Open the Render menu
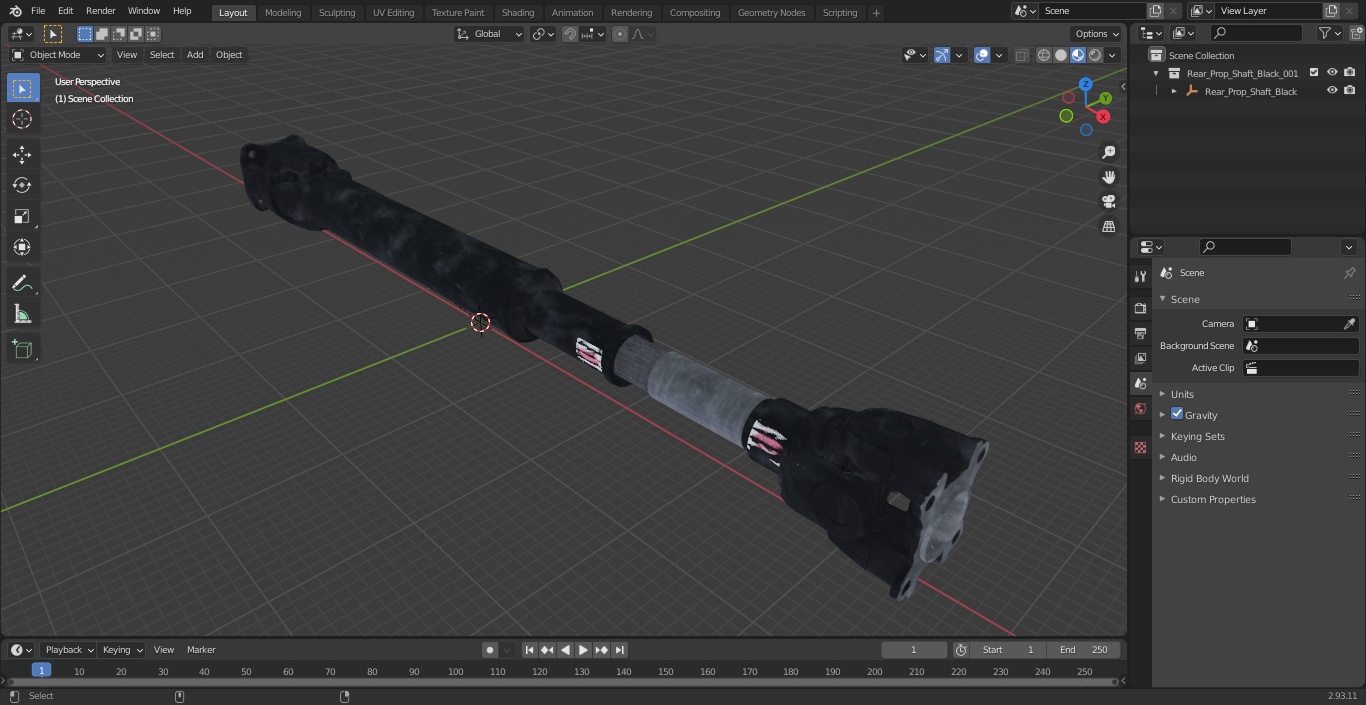 100,11
